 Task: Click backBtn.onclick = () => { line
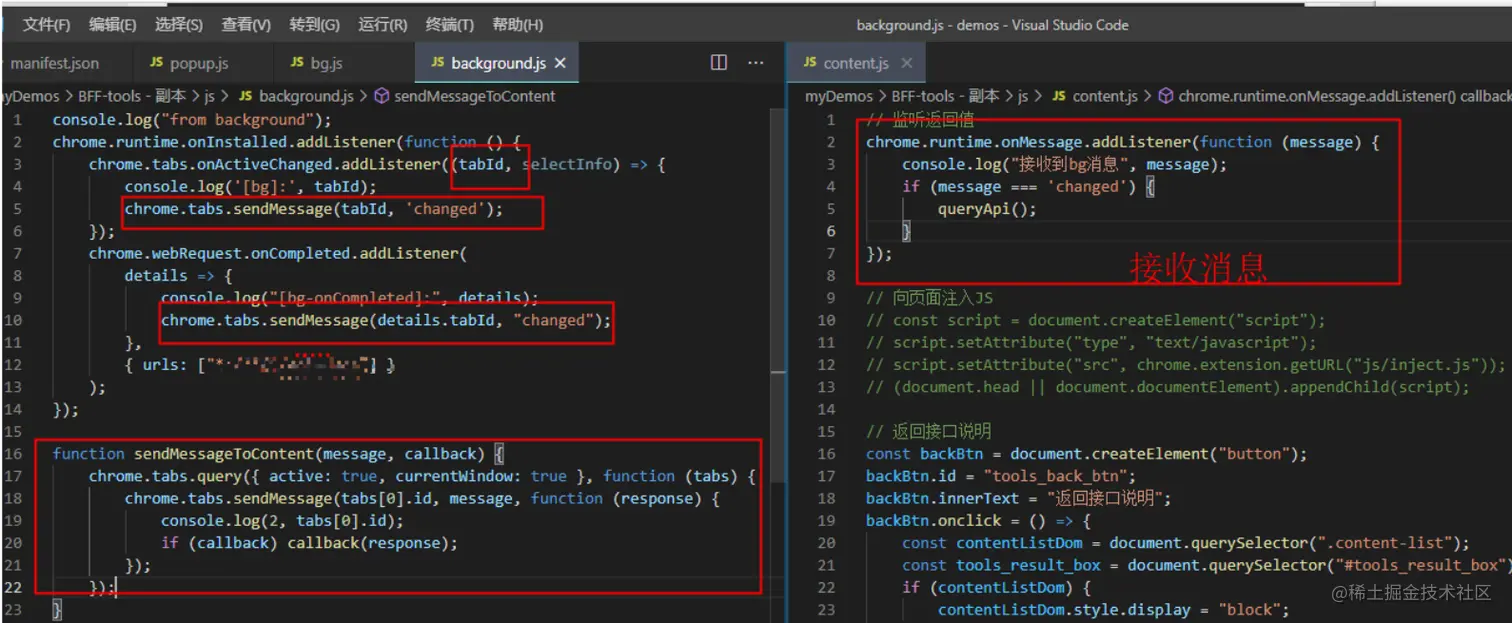[x=978, y=520]
